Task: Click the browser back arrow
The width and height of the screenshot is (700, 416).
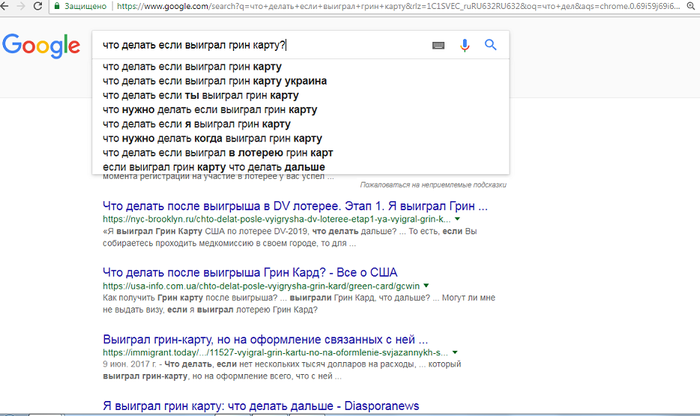Action: click(x=4, y=6)
